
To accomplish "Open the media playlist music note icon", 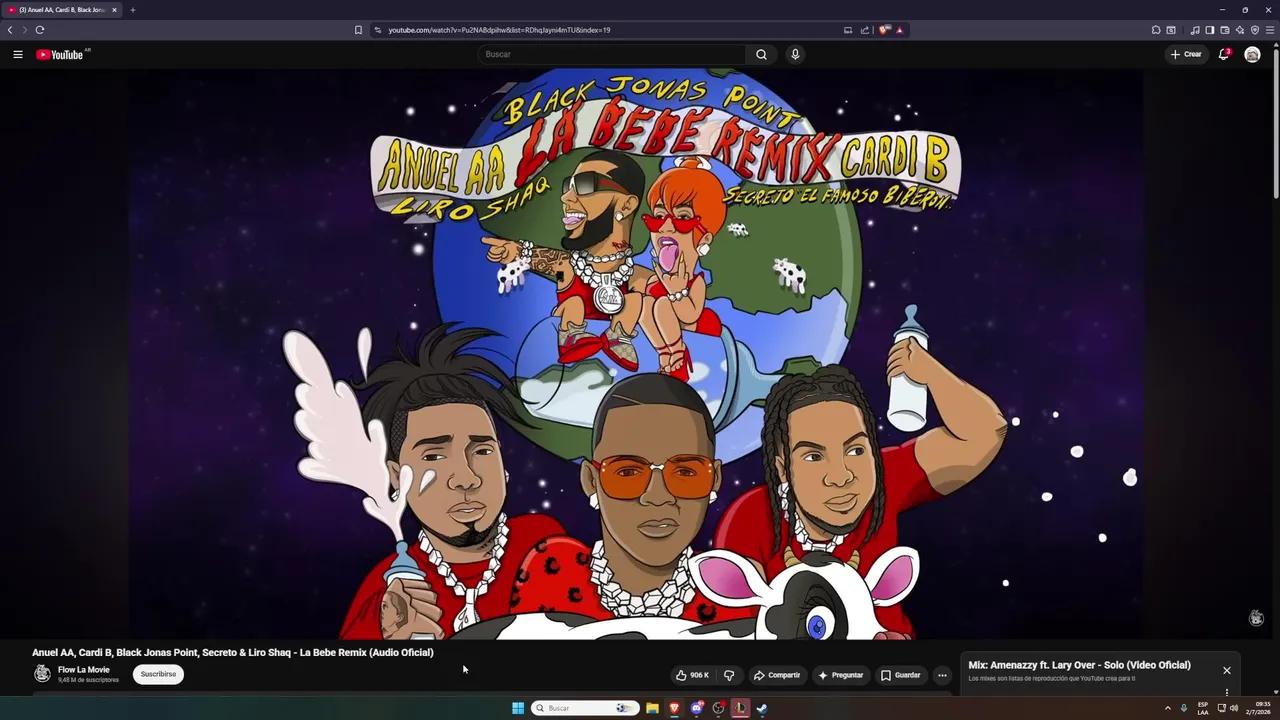I will pos(1195,30).
